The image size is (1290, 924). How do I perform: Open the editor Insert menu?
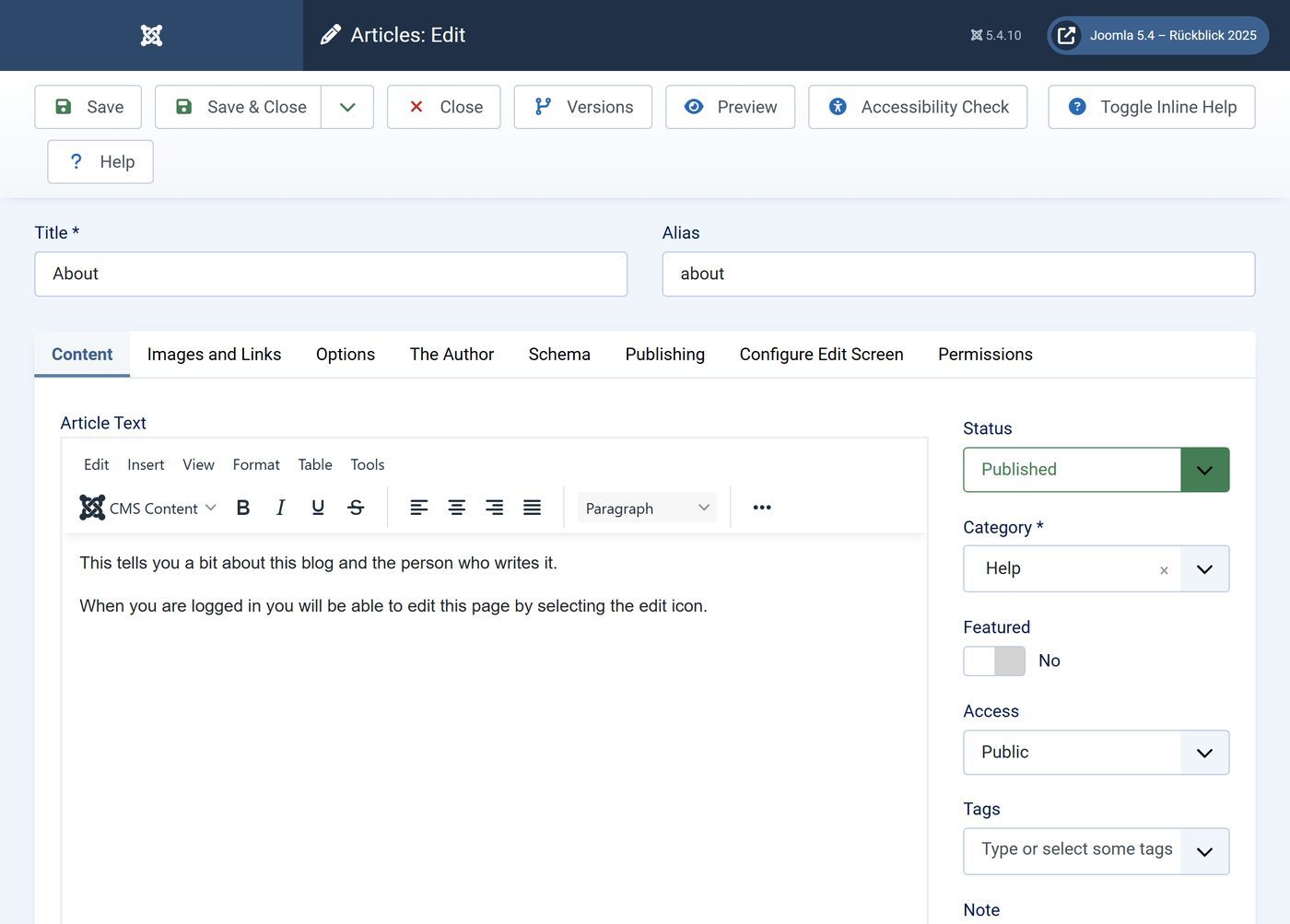click(146, 464)
